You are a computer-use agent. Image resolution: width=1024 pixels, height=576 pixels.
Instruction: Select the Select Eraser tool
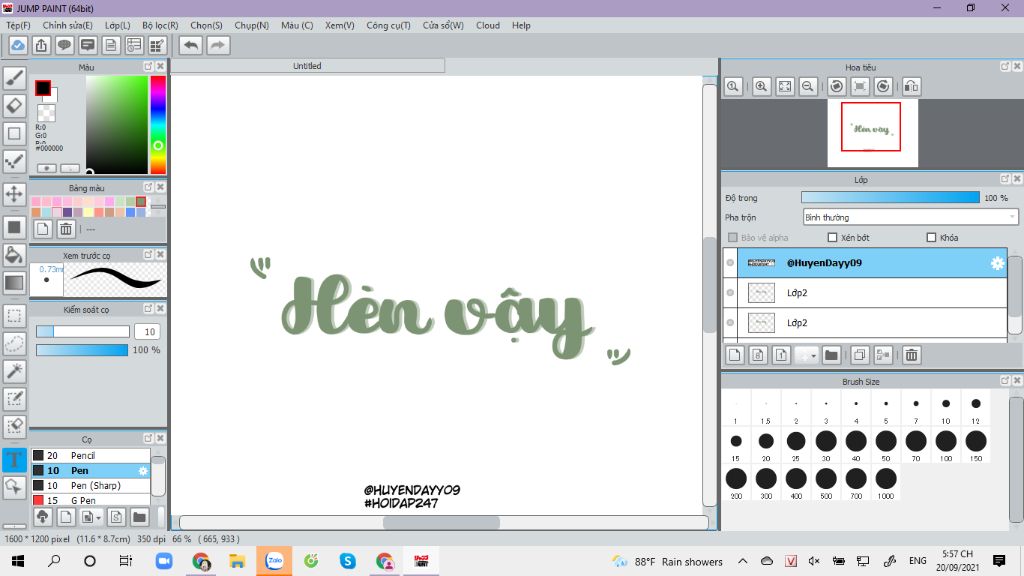(14, 426)
